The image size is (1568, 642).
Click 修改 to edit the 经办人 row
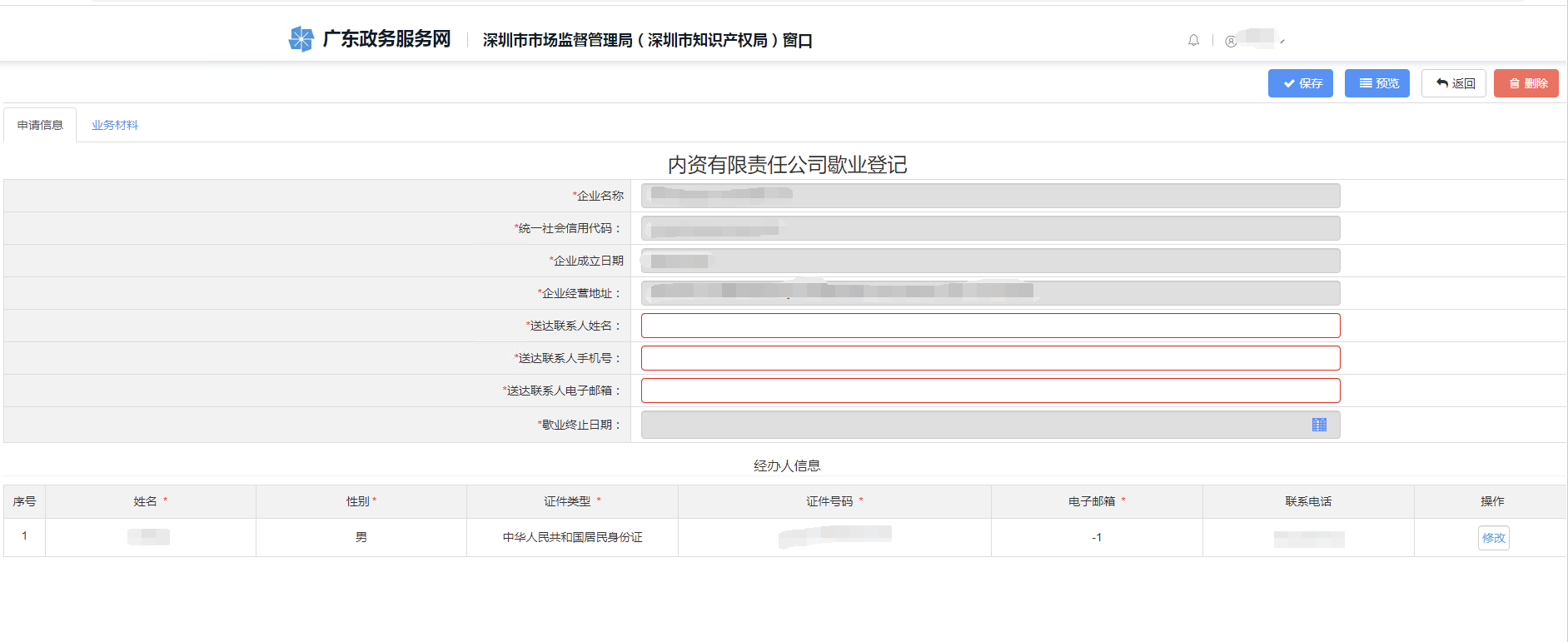tap(1493, 538)
